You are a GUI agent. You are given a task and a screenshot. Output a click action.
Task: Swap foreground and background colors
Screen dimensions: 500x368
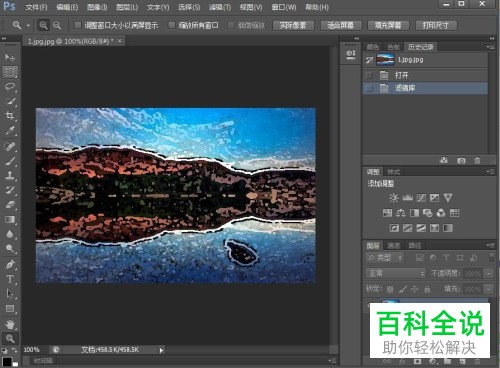tap(14, 351)
